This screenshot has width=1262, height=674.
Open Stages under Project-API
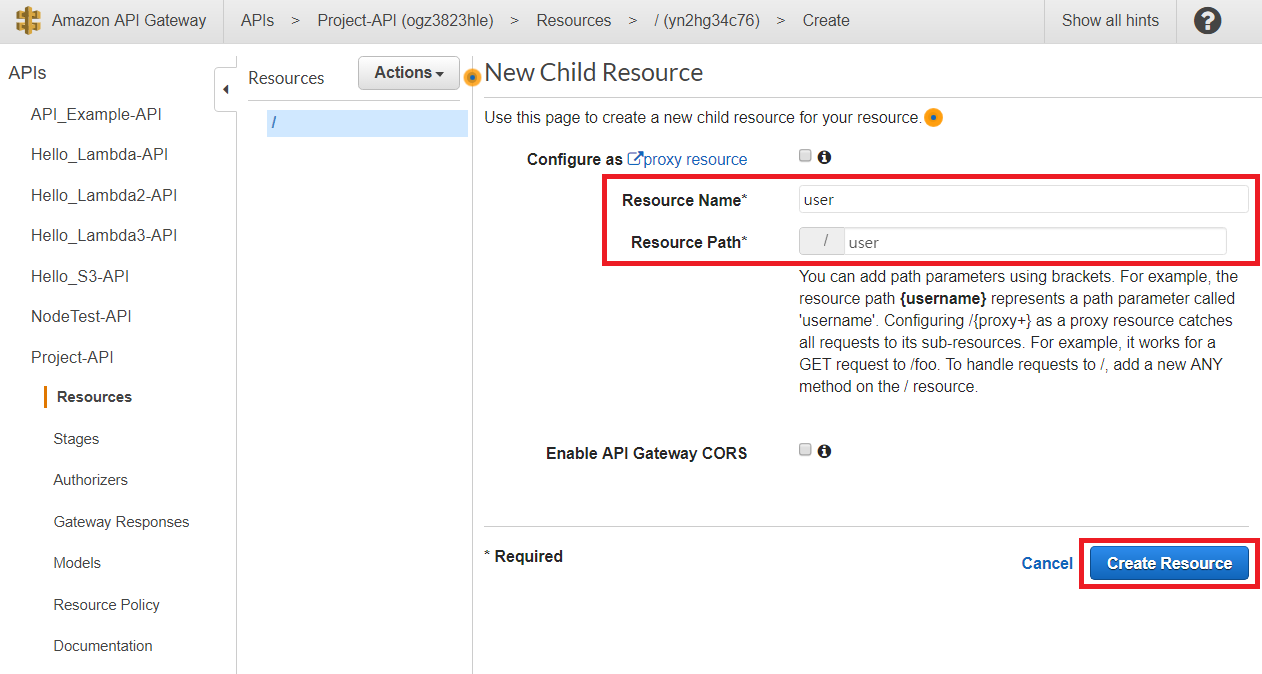[x=76, y=439]
